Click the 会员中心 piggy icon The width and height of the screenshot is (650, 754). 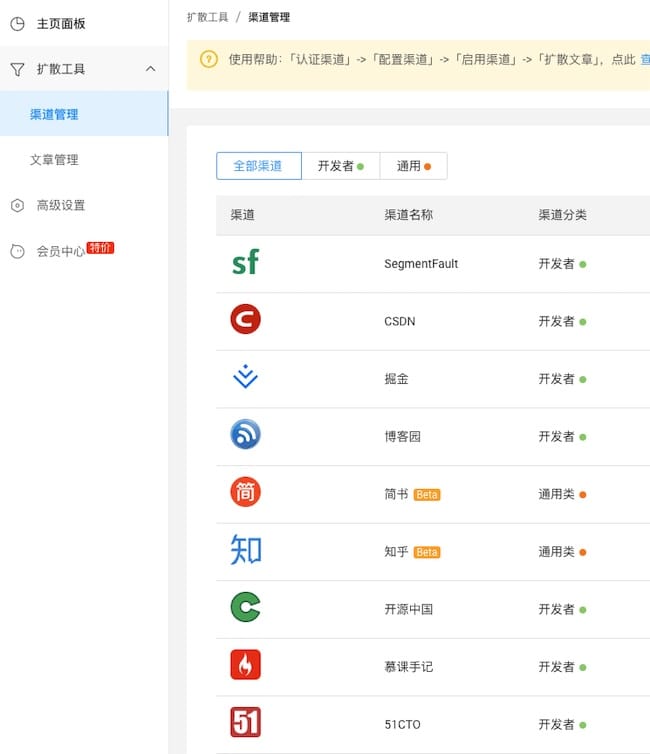click(x=17, y=251)
